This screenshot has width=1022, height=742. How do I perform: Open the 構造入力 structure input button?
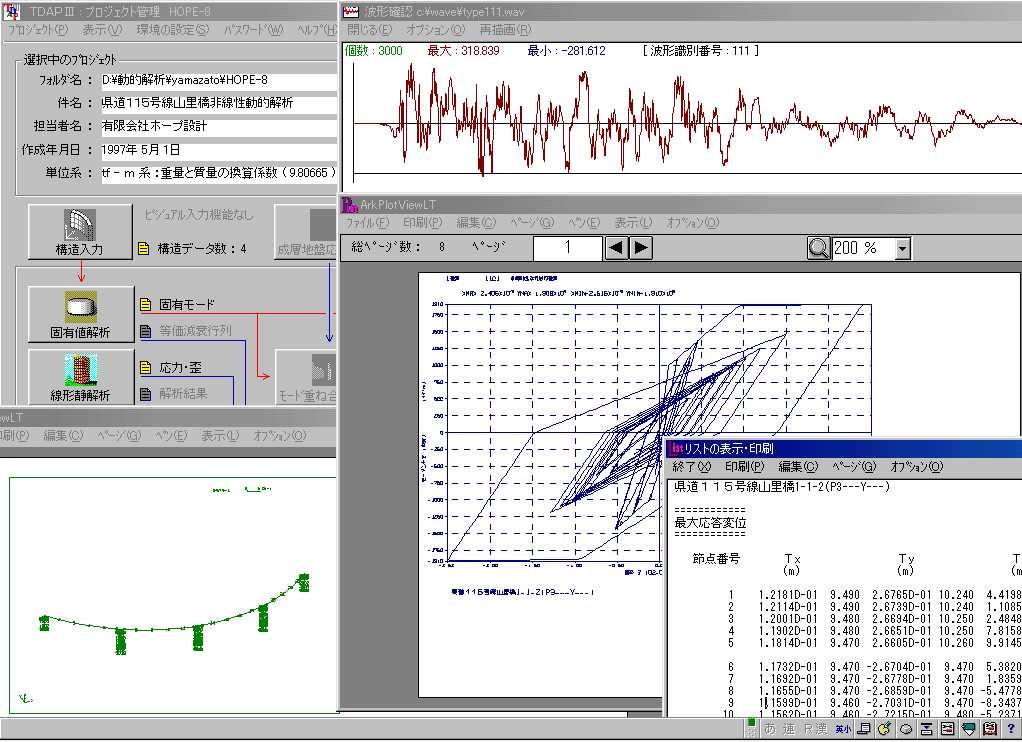click(x=80, y=231)
